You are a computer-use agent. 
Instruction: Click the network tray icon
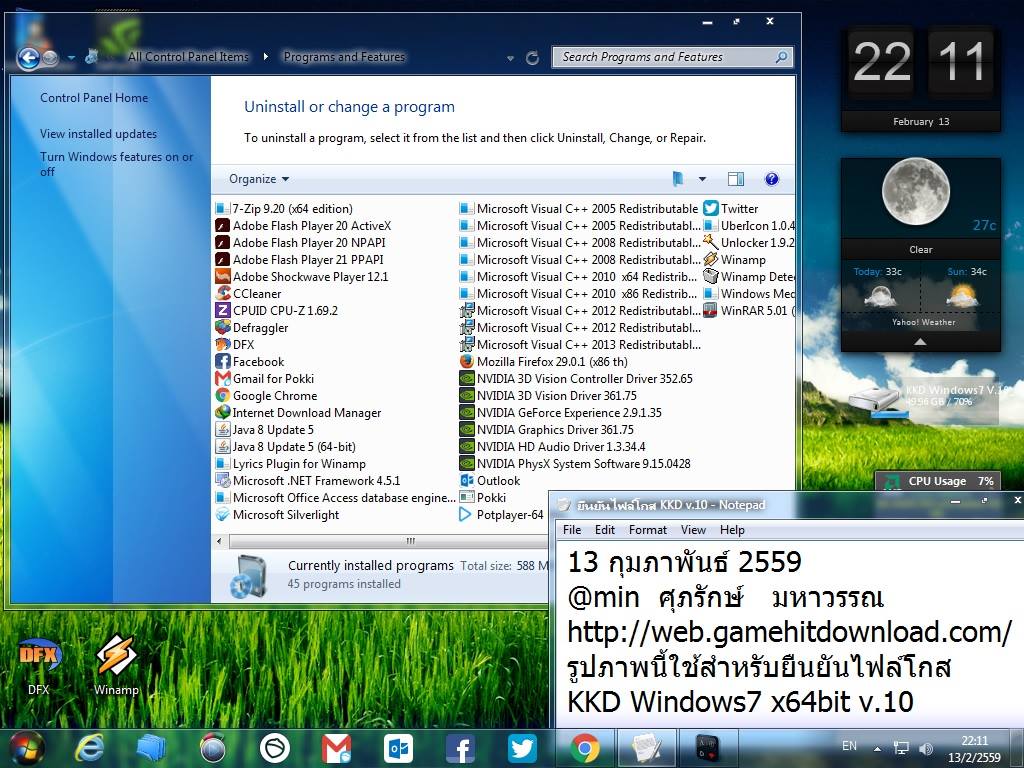pos(901,748)
